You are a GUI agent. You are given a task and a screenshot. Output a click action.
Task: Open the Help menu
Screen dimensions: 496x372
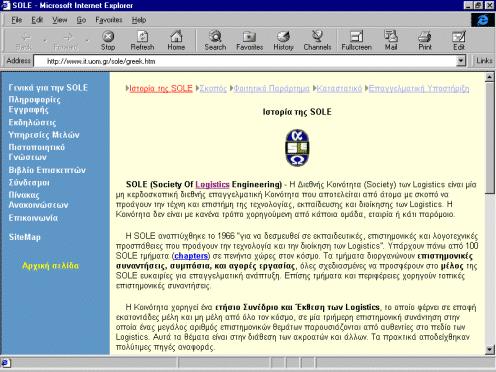139,20
